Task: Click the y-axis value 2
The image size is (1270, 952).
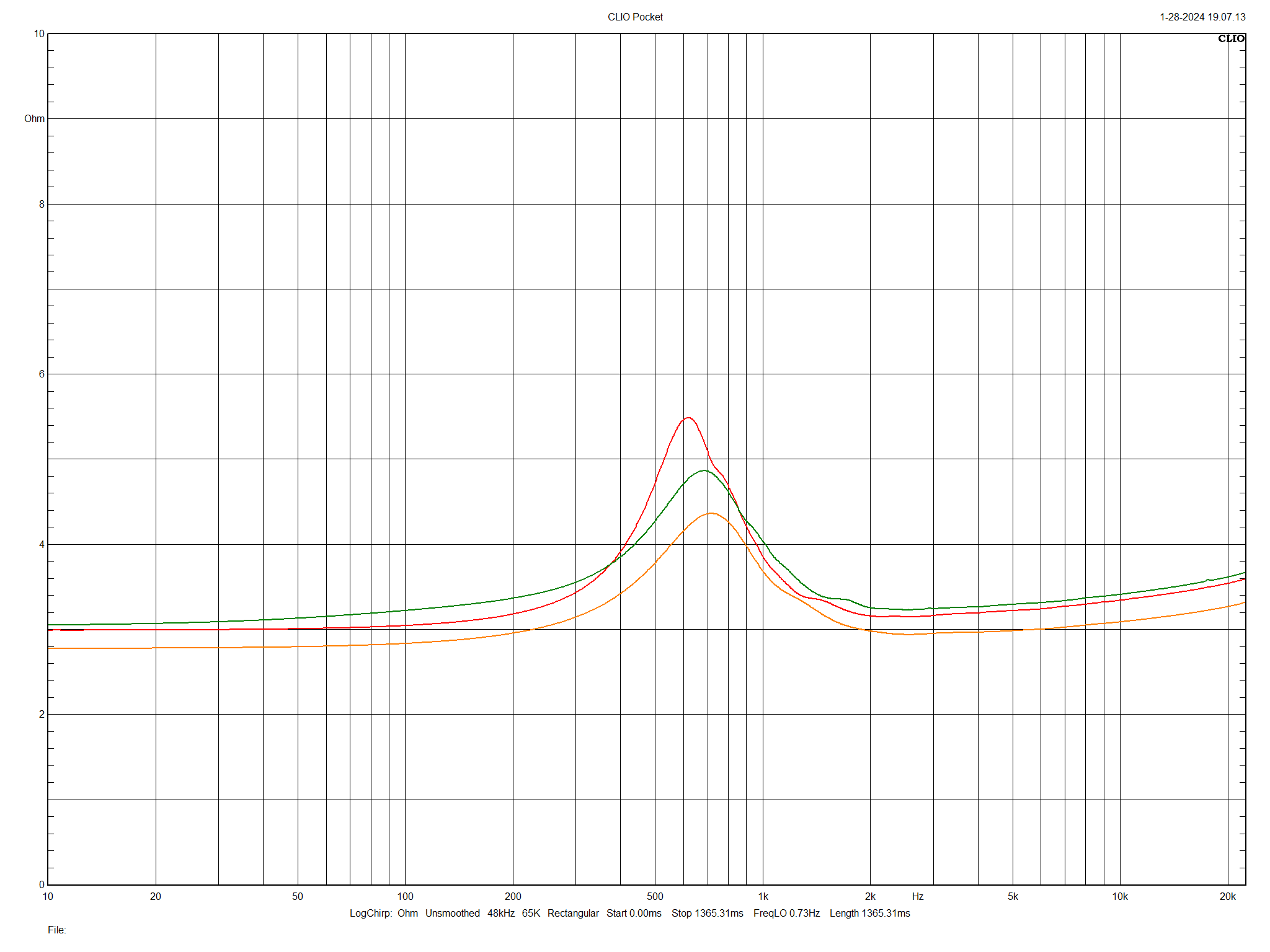Action: tap(42, 714)
